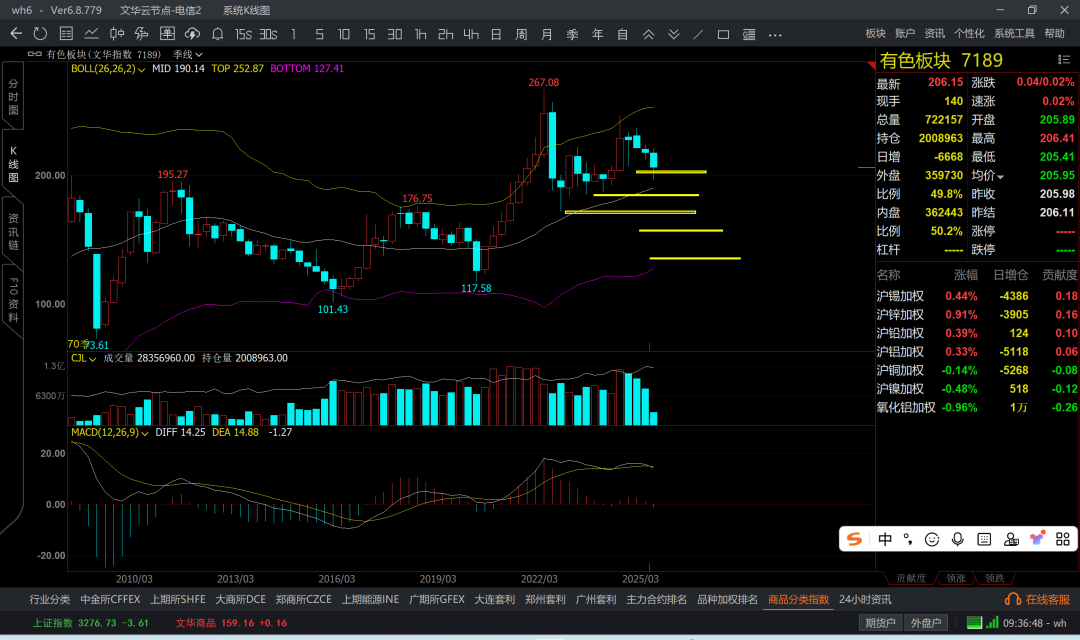Select the 沪锡加权 row
The width and height of the screenshot is (1080, 640).
coord(977,296)
